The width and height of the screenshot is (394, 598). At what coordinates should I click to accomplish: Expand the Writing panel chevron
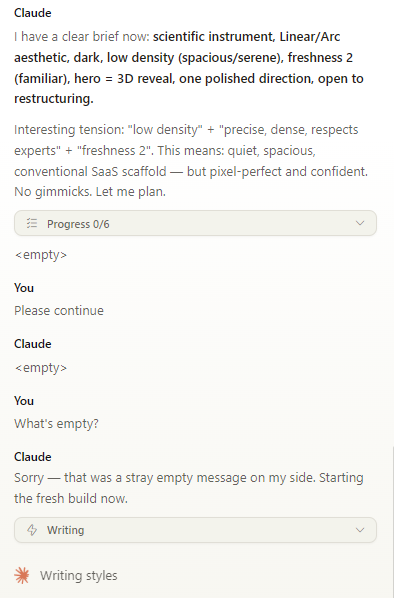360,530
